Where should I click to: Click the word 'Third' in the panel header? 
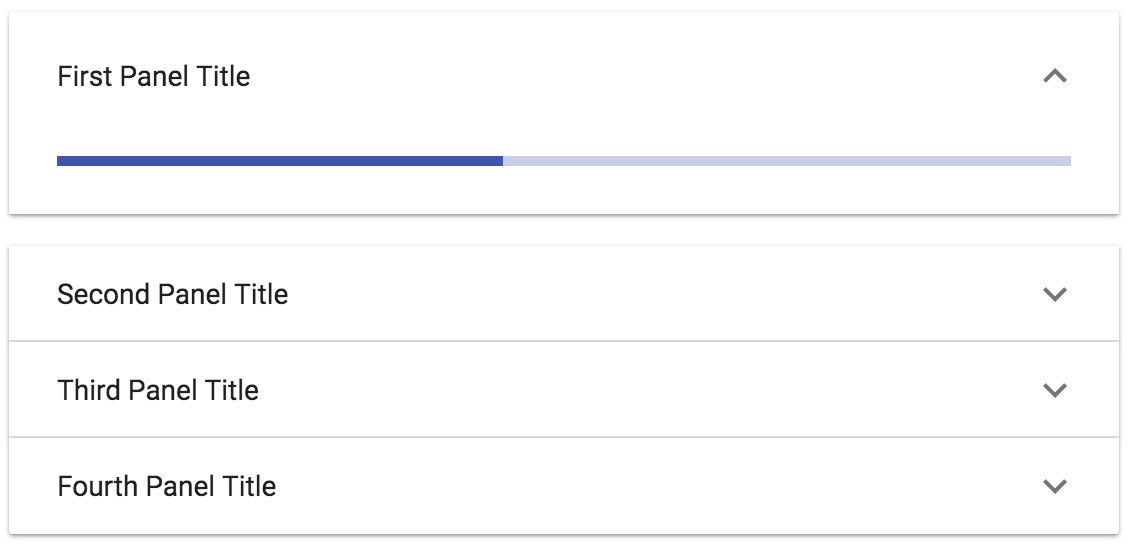coord(90,390)
